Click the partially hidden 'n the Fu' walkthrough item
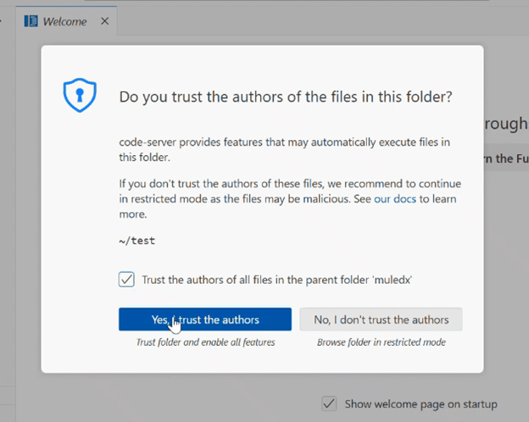This screenshot has width=529, height=422. 506,158
